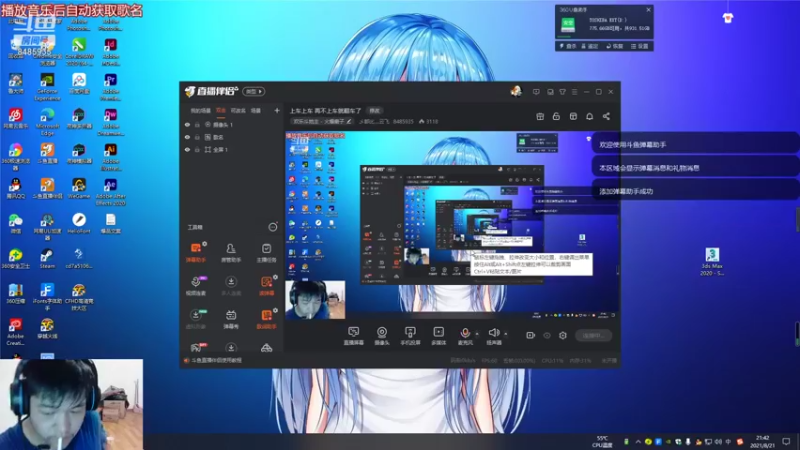Open the 弹幕助手 tool in toolbox
800x450 pixels.
pyautogui.click(x=196, y=253)
